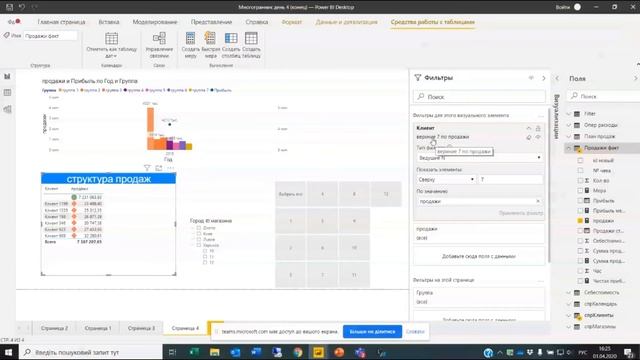
Task: Click Mark as date table icon
Action: pos(111,38)
